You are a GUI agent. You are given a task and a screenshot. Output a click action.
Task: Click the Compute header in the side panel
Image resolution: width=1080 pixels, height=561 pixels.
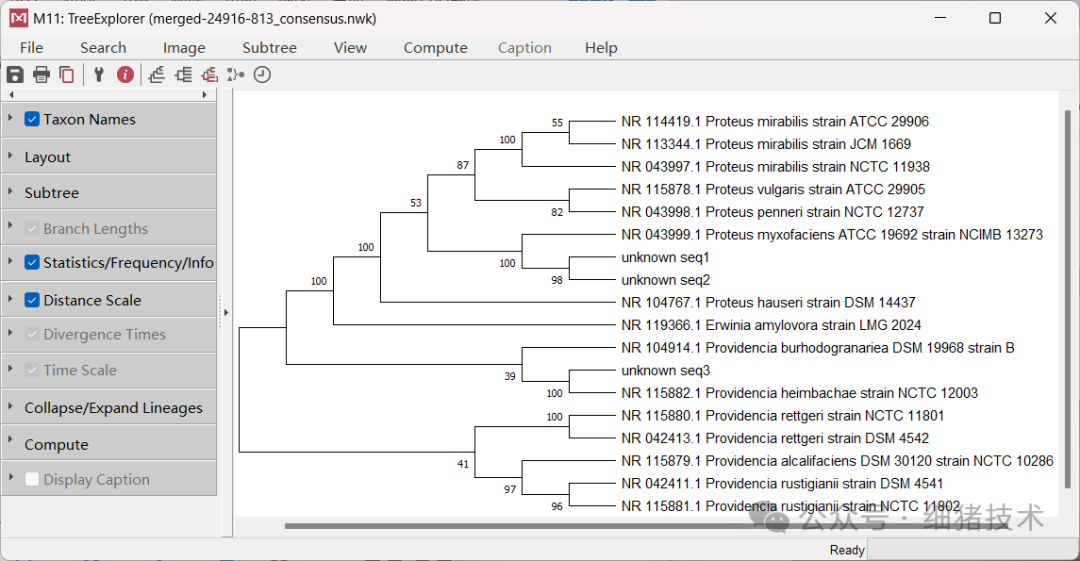(x=56, y=445)
